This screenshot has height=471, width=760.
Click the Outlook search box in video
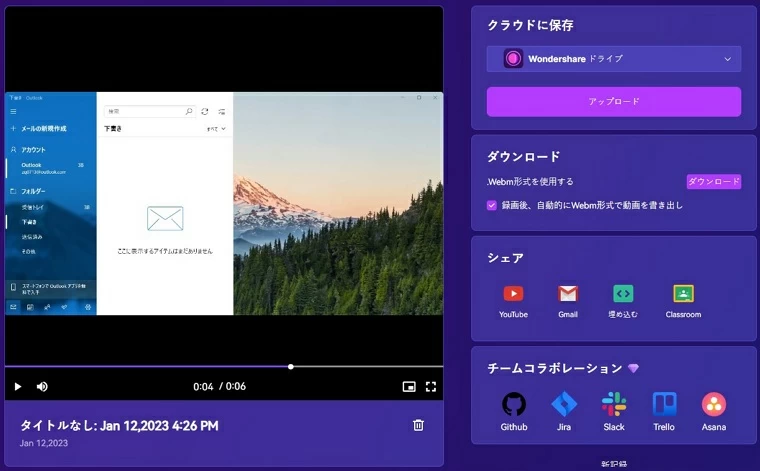pos(150,111)
